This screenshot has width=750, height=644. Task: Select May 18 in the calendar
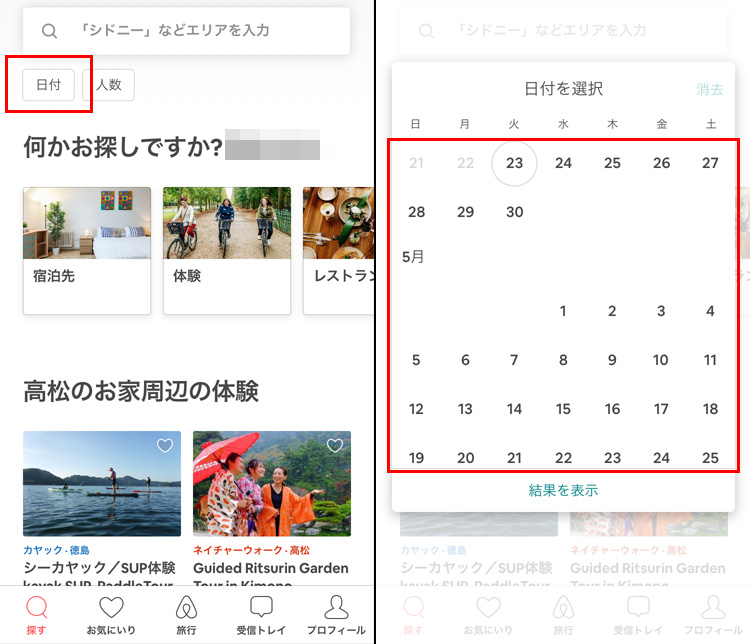click(x=710, y=409)
